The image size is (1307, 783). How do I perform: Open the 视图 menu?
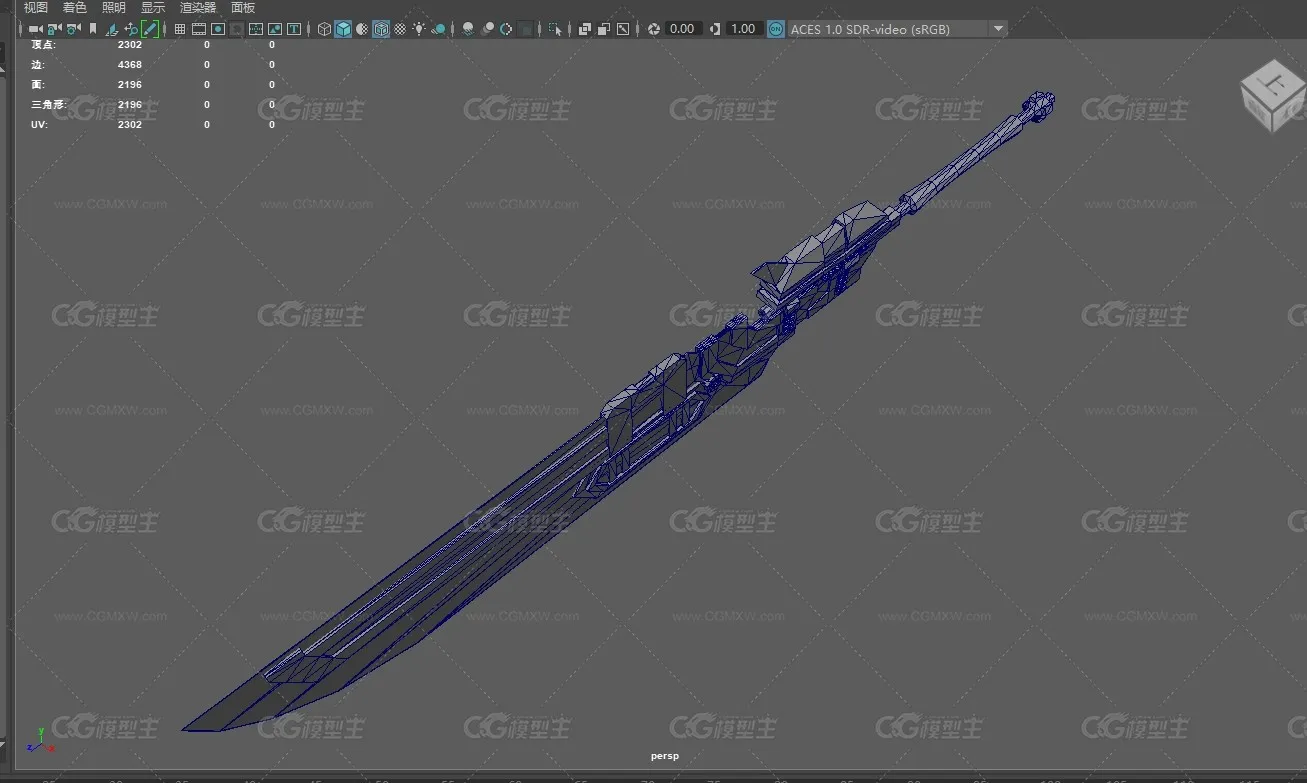[36, 7]
